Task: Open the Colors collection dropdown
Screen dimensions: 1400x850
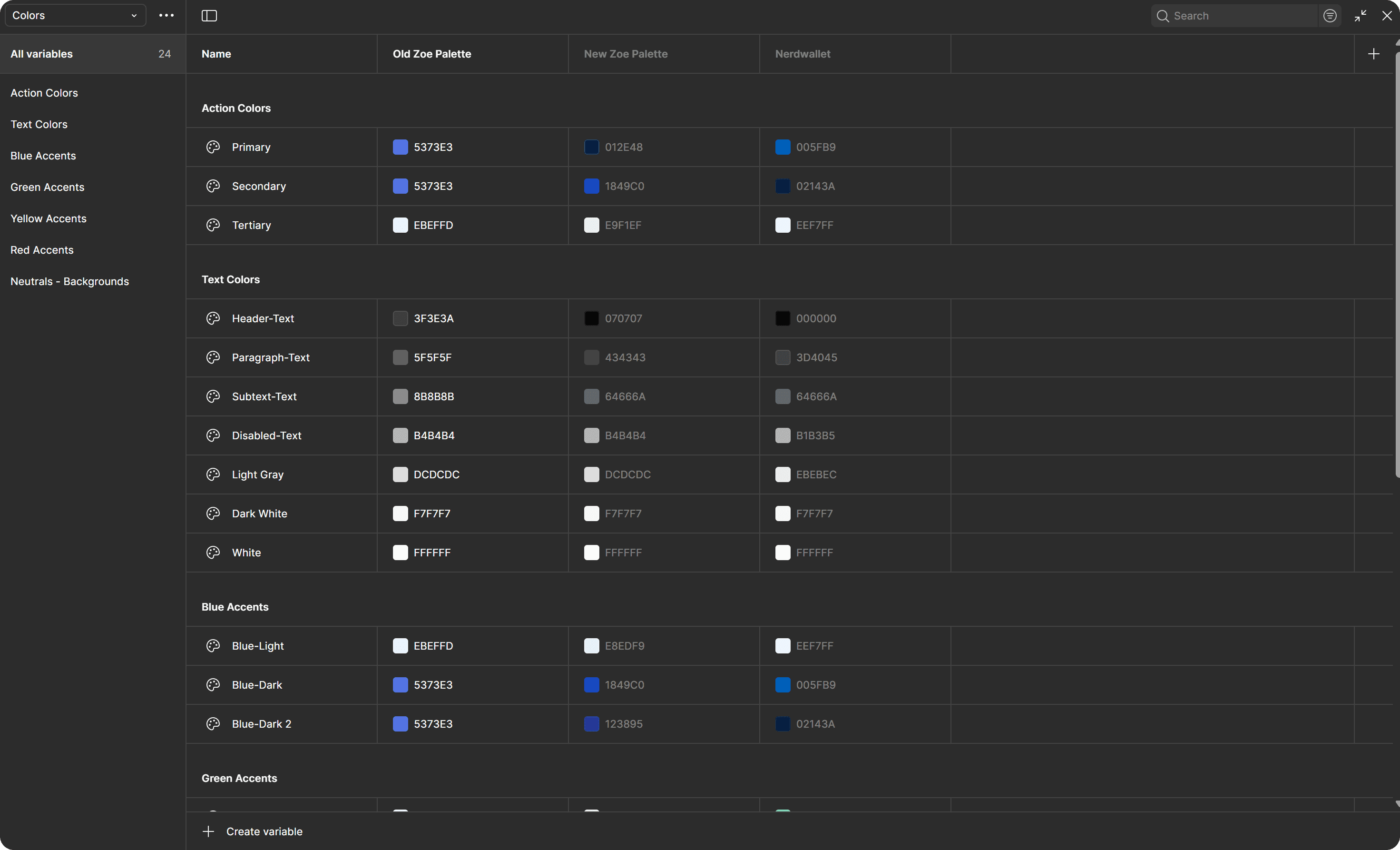Action: pyautogui.click(x=75, y=15)
